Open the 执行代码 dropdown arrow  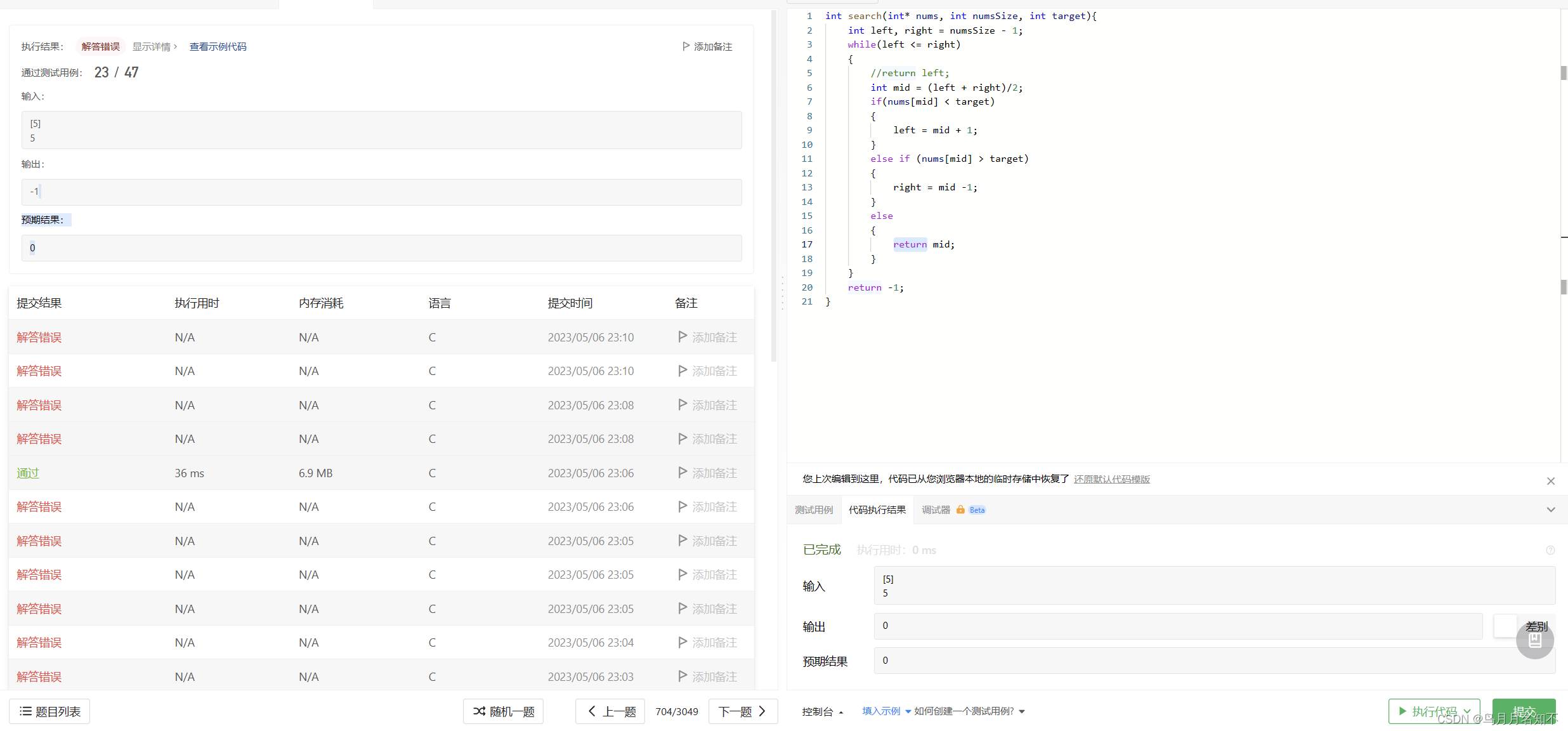click(1467, 711)
